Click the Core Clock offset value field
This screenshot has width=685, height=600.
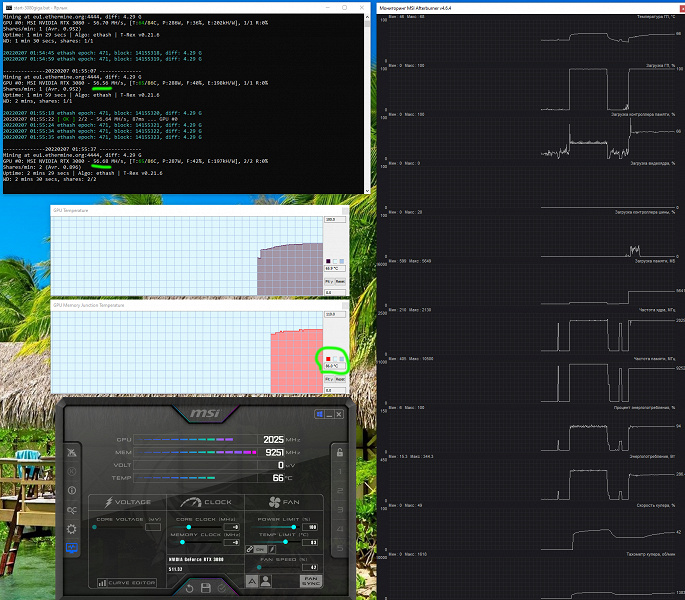[232, 527]
